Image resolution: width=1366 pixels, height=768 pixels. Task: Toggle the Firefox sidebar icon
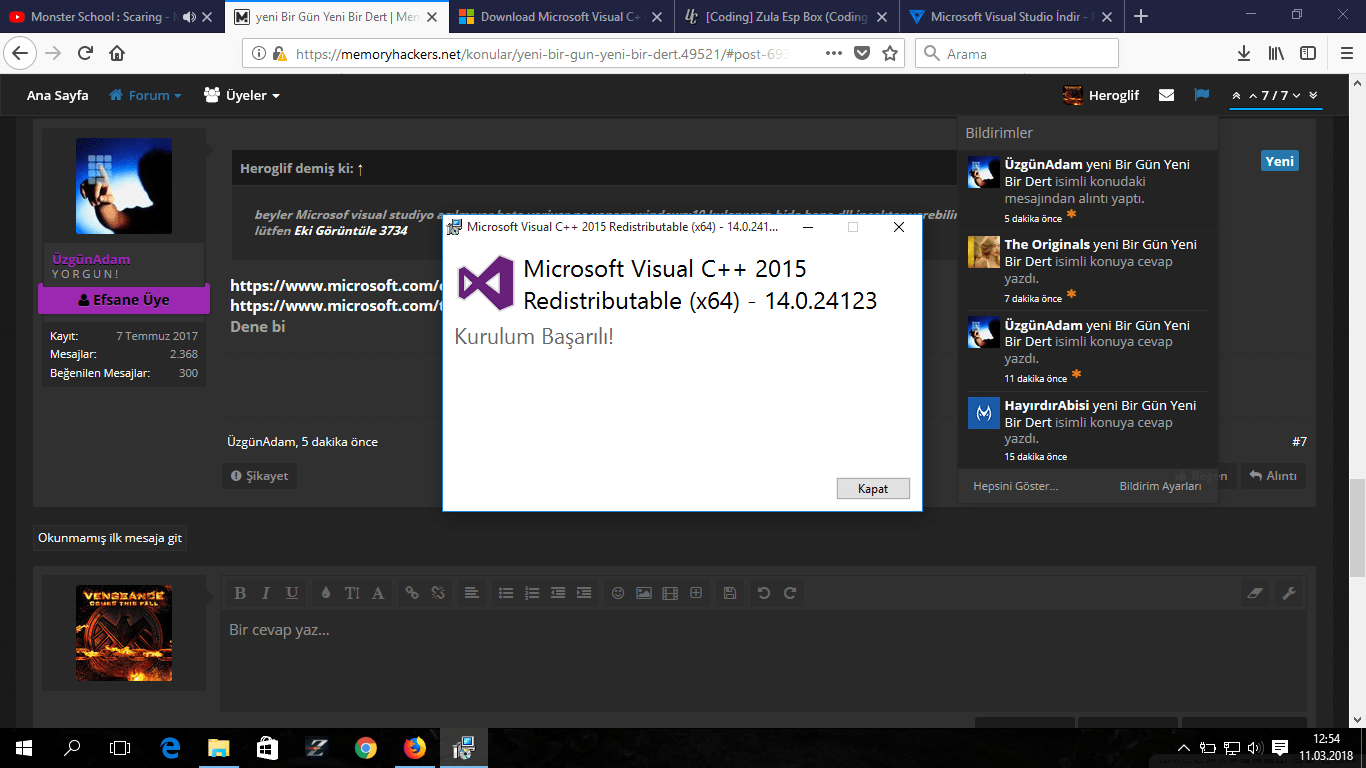tap(1308, 54)
